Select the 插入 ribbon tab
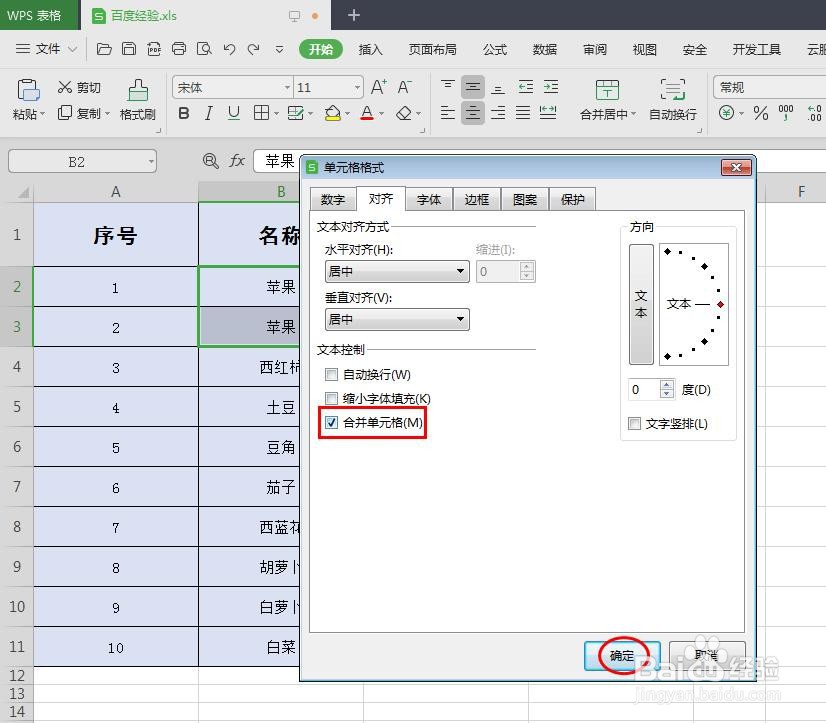Viewport: 826px width, 723px height. point(370,48)
